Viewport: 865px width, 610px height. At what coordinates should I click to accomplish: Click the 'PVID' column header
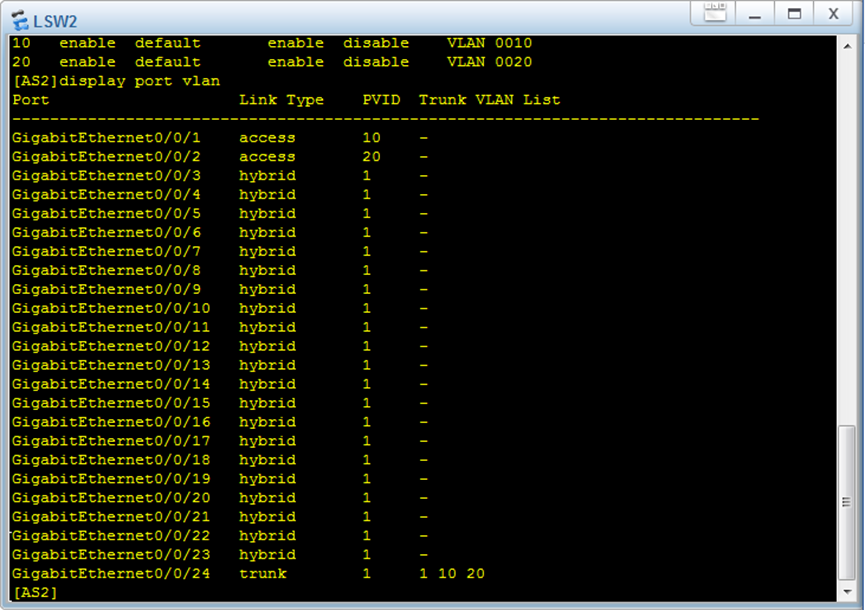[381, 100]
